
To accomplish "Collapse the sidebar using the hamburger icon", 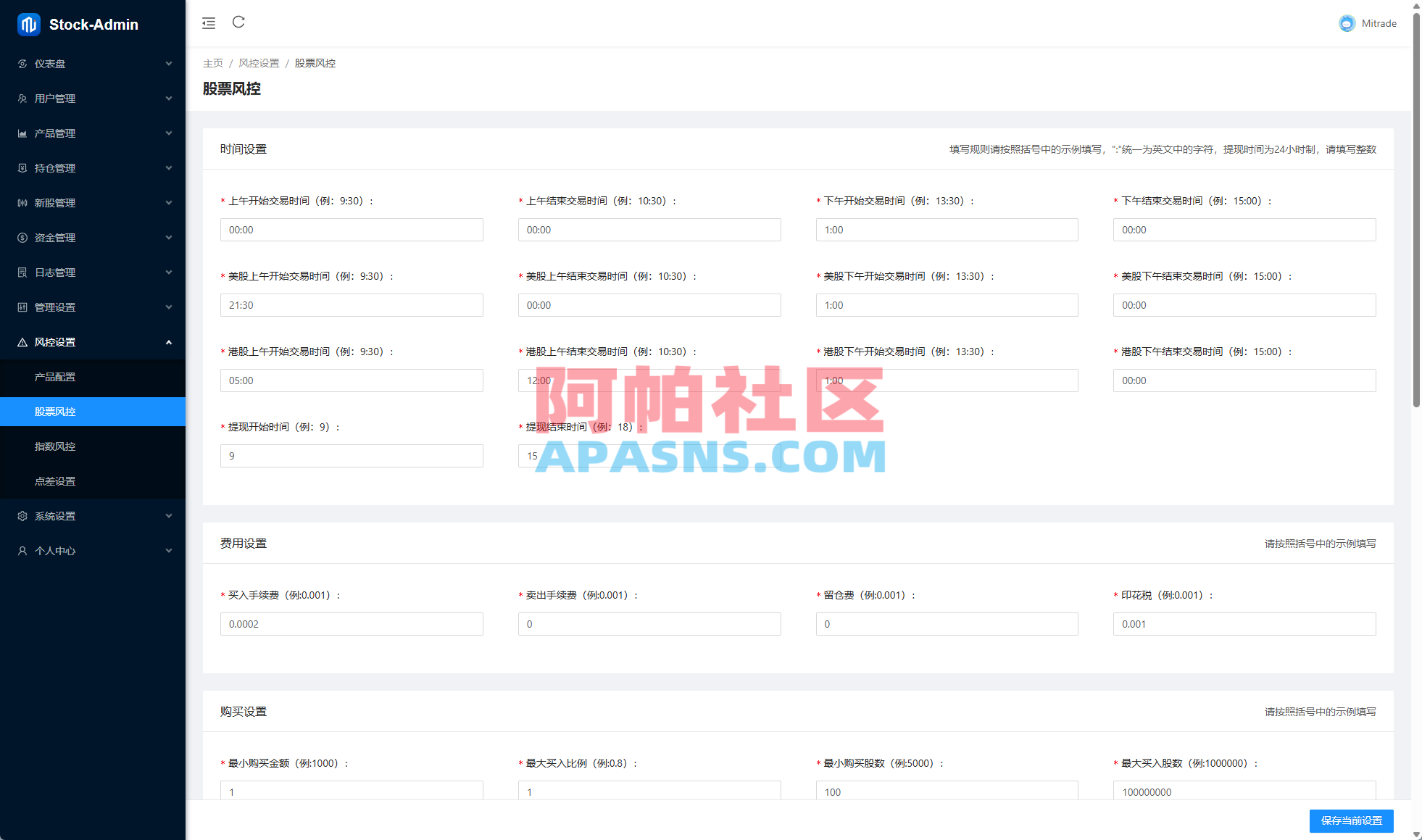I will (x=208, y=22).
